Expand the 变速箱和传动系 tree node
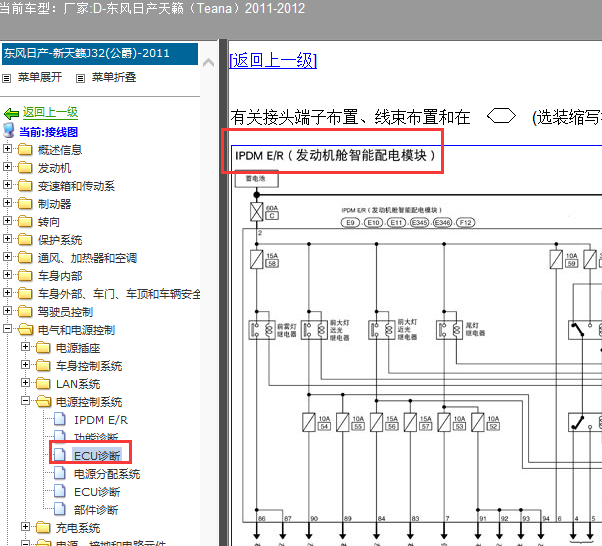Image resolution: width=602 pixels, height=546 pixels. point(7,185)
